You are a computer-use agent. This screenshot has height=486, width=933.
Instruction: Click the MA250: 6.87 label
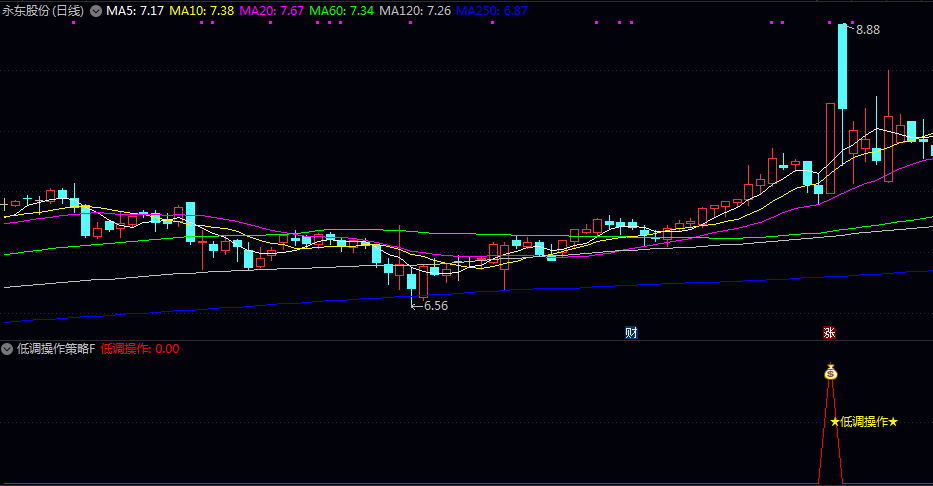tap(491, 11)
